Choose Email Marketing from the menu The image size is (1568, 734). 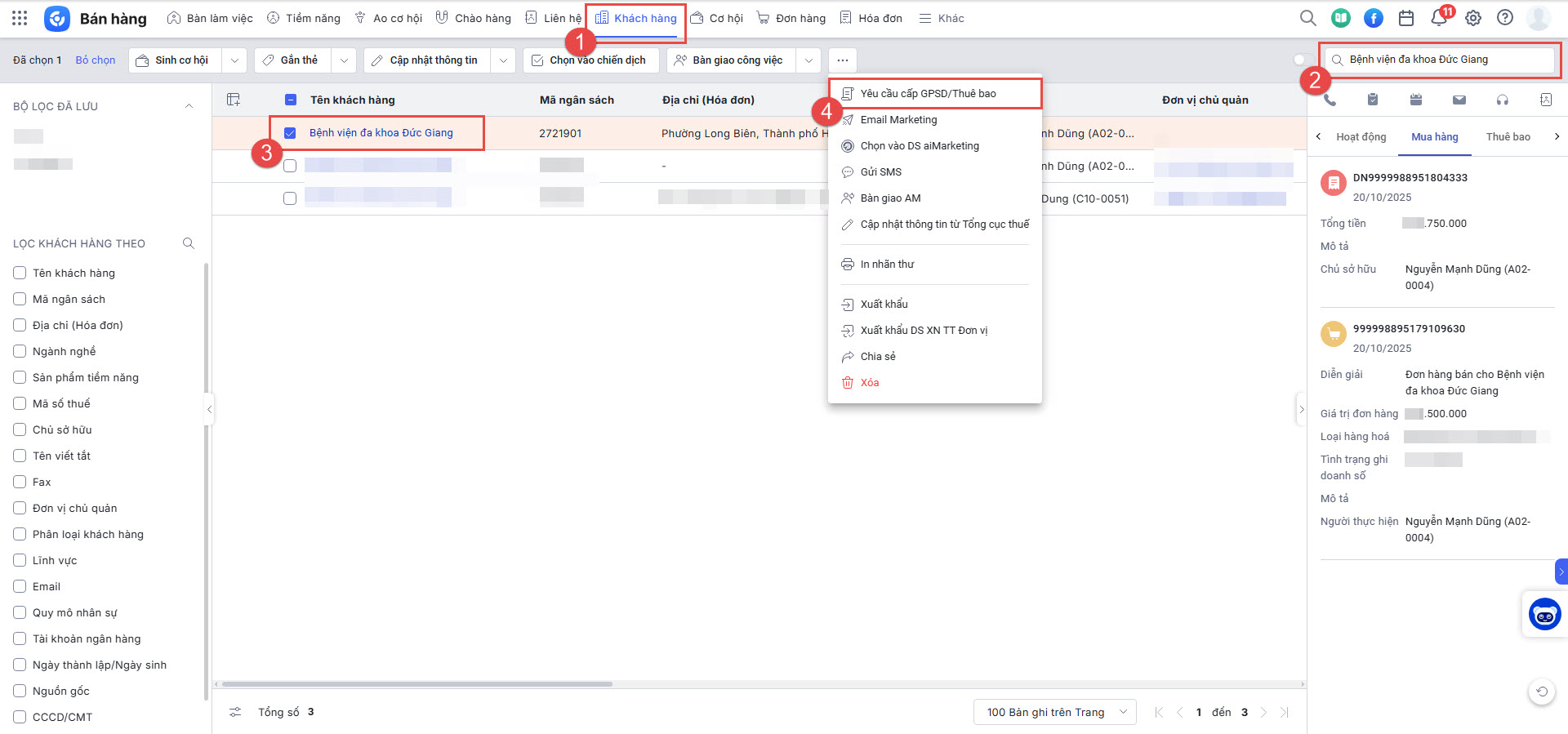coord(935,119)
